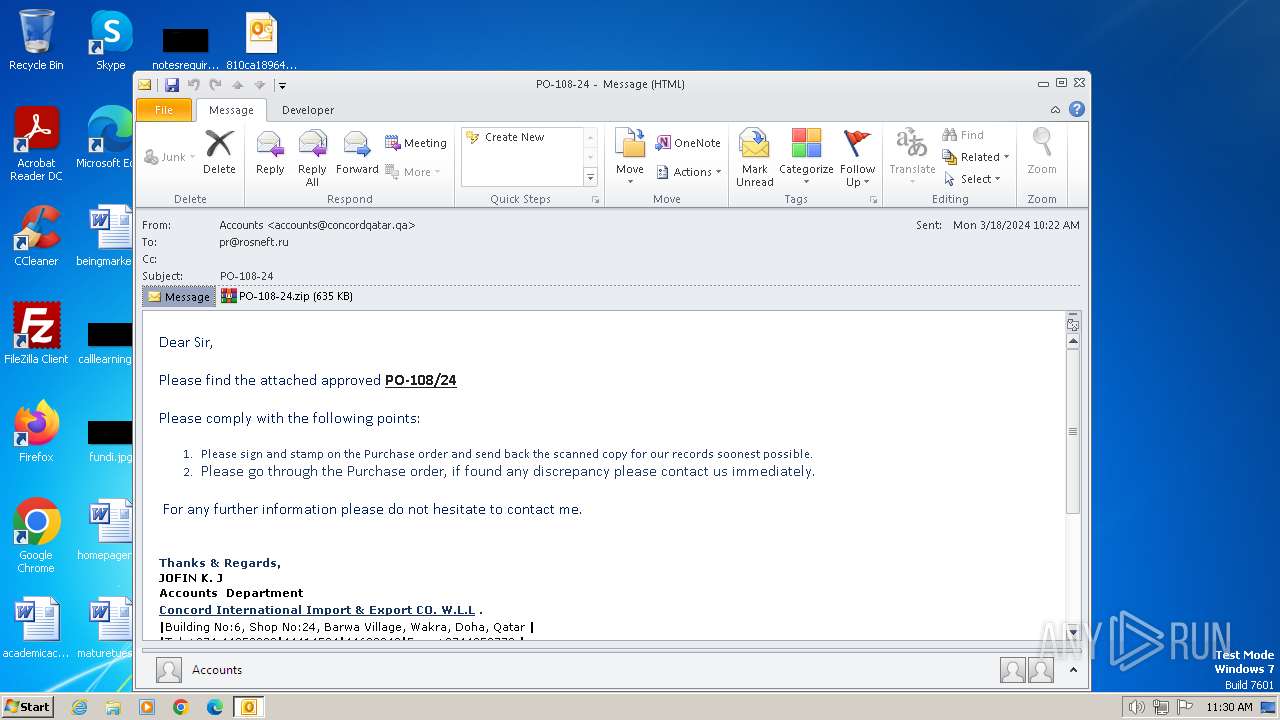1280x720 pixels.
Task: Click the Windows Start button
Action: tap(27, 706)
